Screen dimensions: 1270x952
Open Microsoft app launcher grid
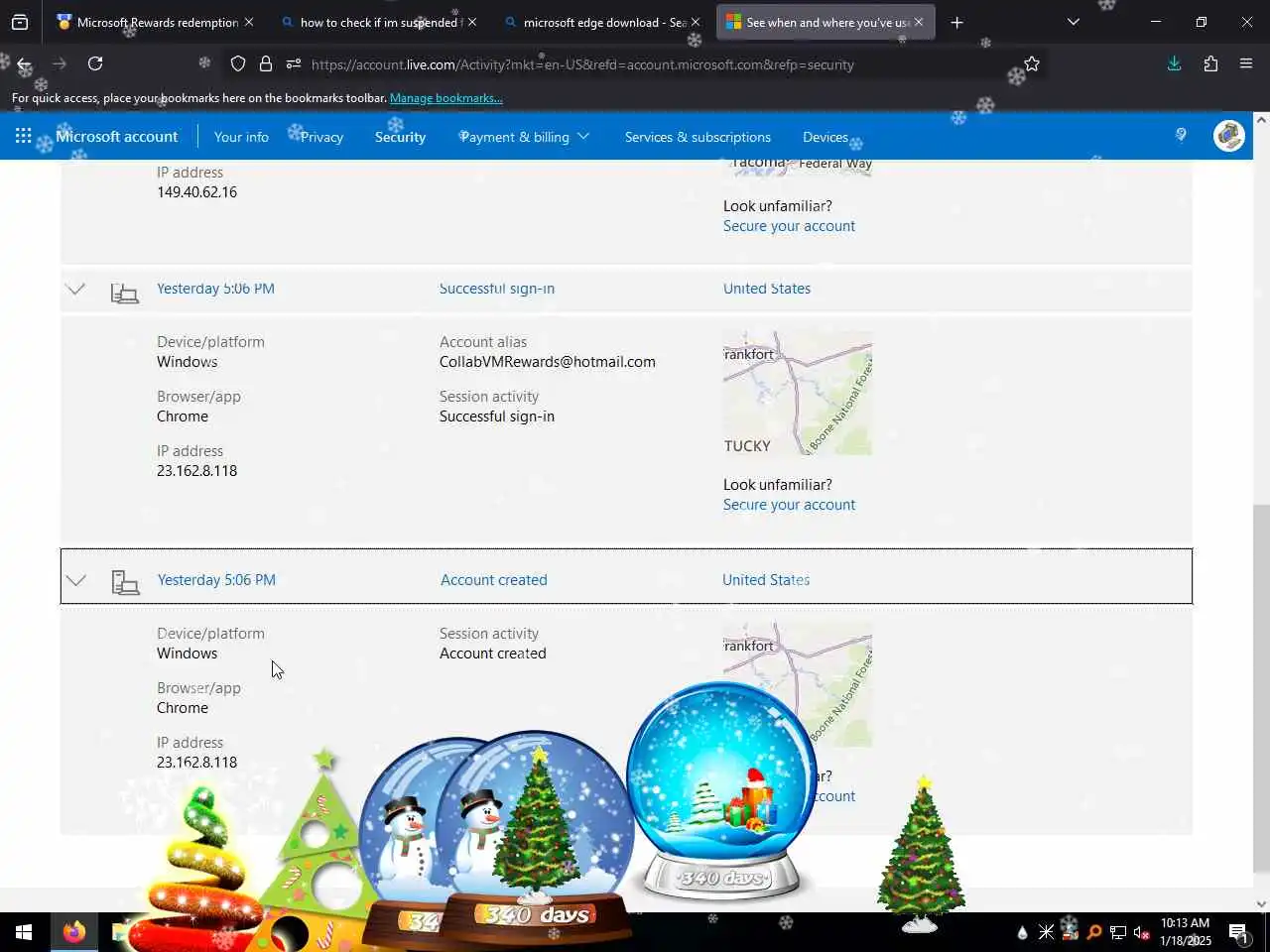23,137
